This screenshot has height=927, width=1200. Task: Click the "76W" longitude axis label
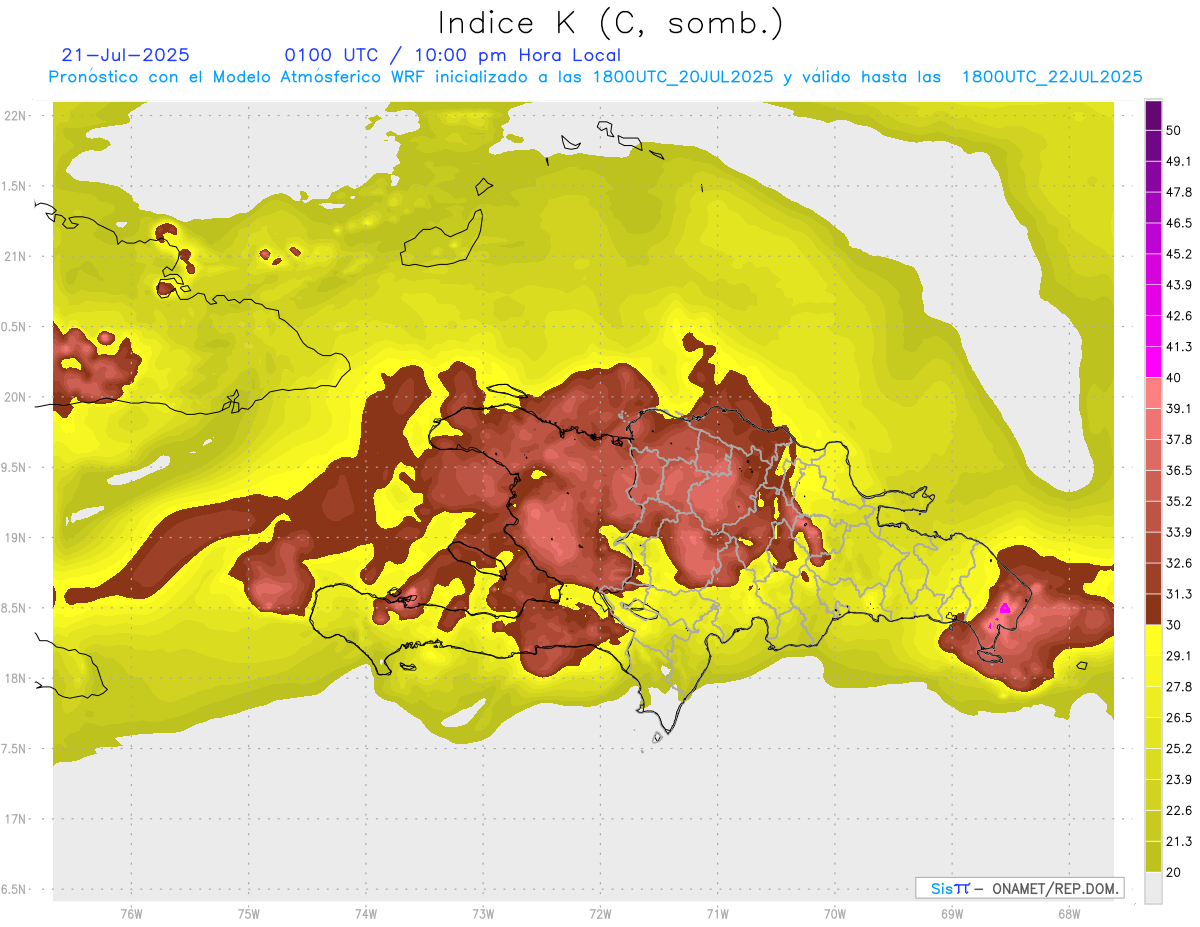click(131, 913)
